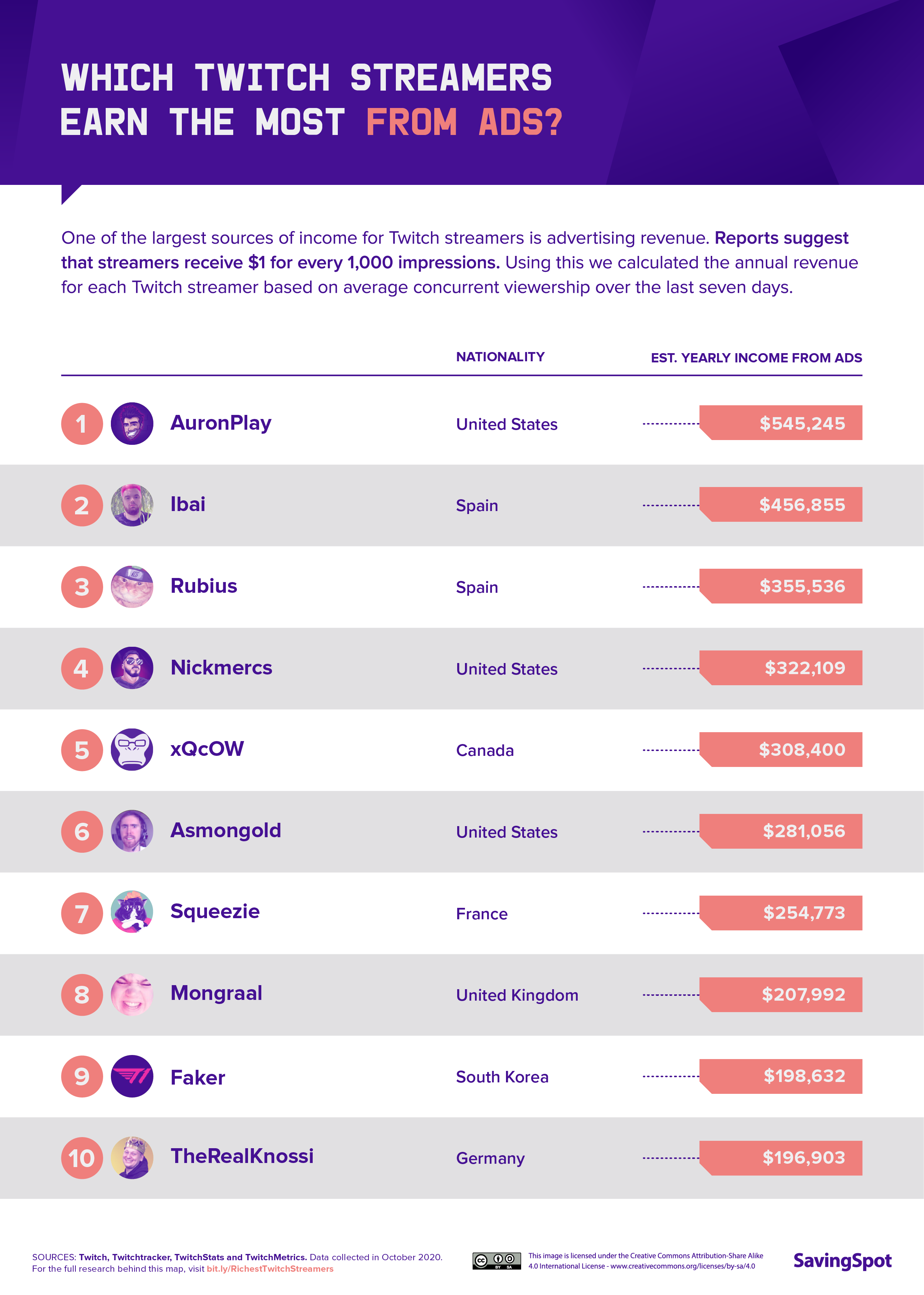This screenshot has height=1295, width=924.
Task: Select the rank 10 number circle
Action: [82, 1158]
